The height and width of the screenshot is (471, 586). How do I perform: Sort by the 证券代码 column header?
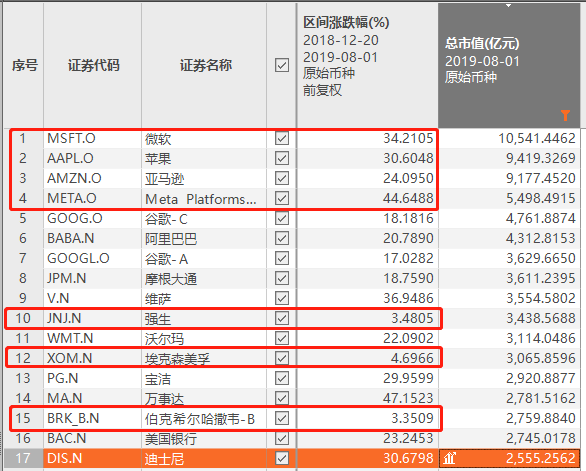[93, 65]
